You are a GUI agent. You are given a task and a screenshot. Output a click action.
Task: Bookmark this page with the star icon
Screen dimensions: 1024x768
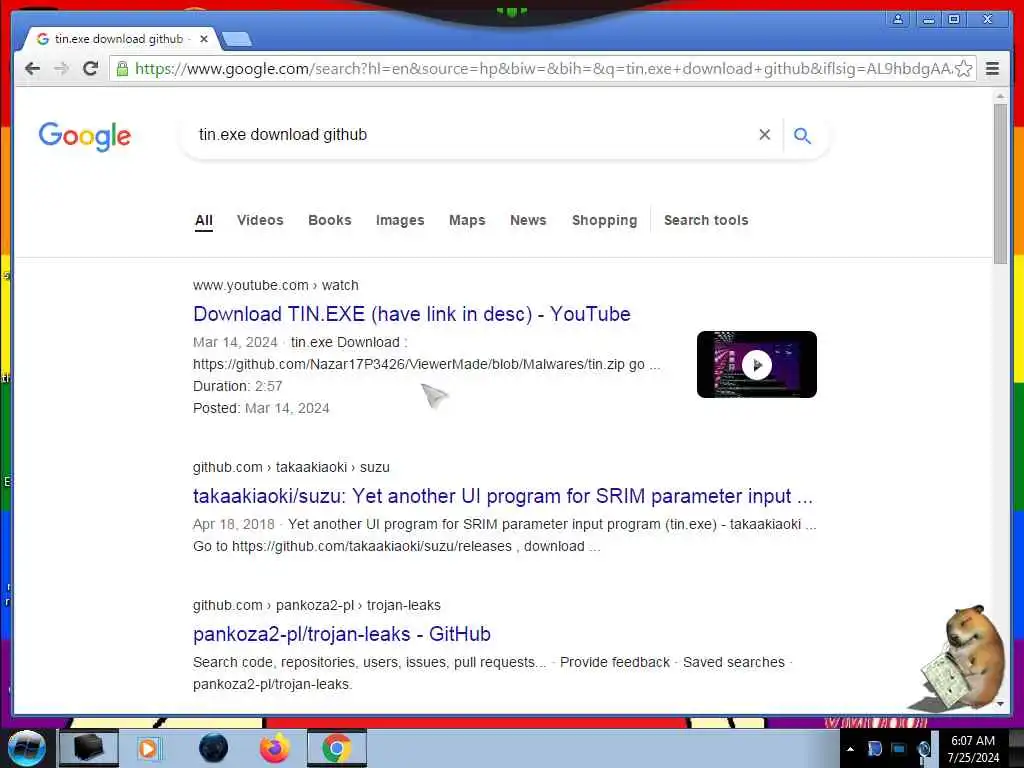963,69
